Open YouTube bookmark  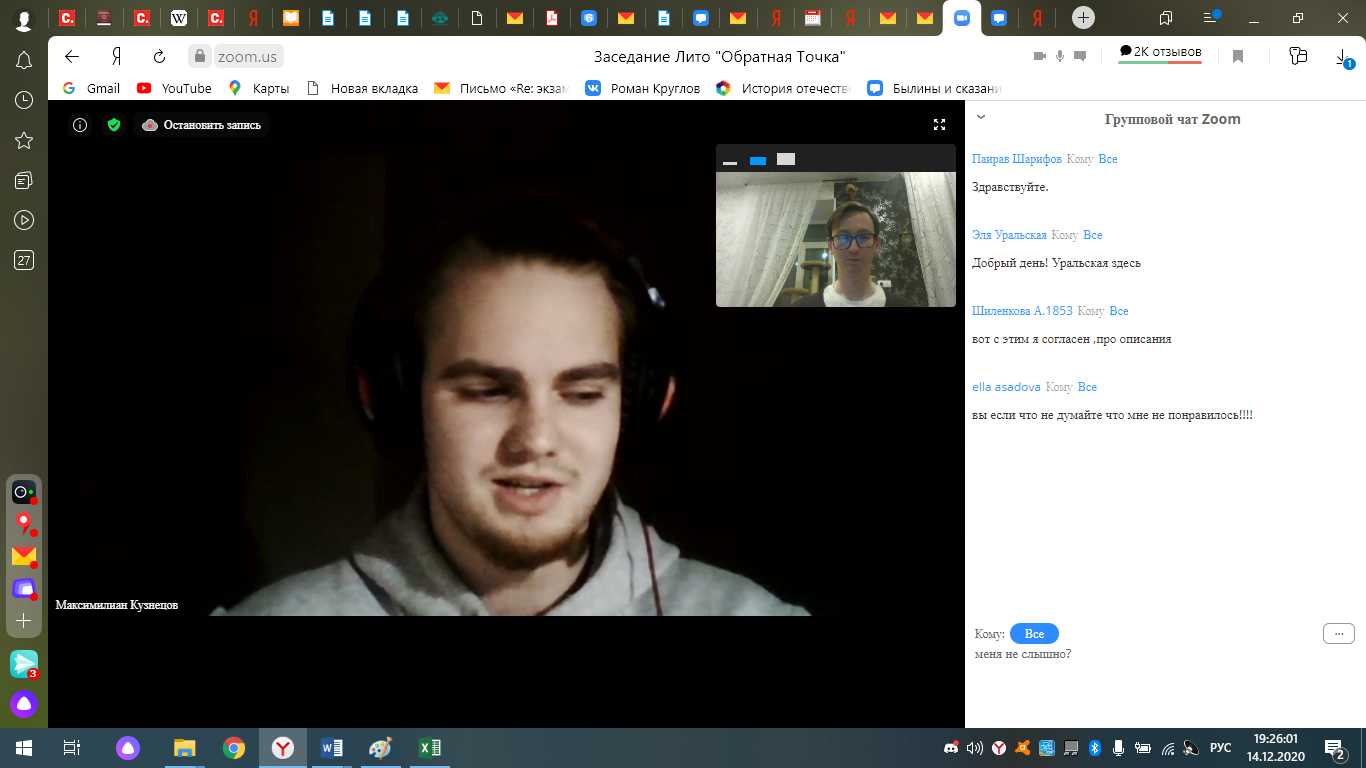(x=174, y=88)
